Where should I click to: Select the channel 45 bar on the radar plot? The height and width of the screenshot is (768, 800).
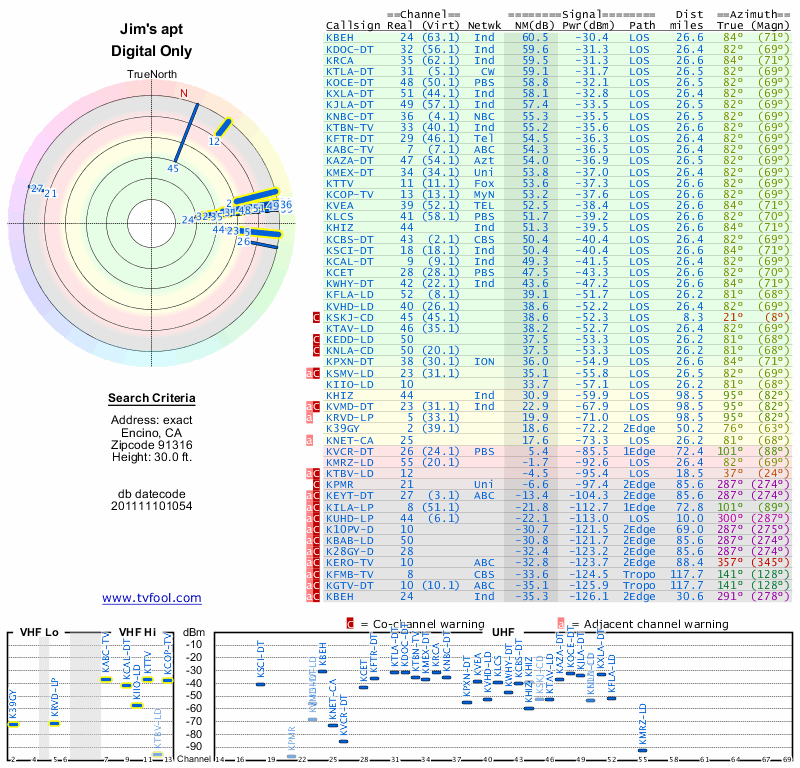(x=186, y=133)
